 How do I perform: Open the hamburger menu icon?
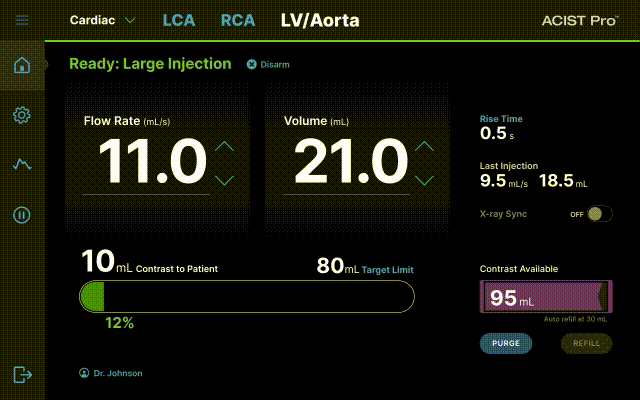pos(21,20)
